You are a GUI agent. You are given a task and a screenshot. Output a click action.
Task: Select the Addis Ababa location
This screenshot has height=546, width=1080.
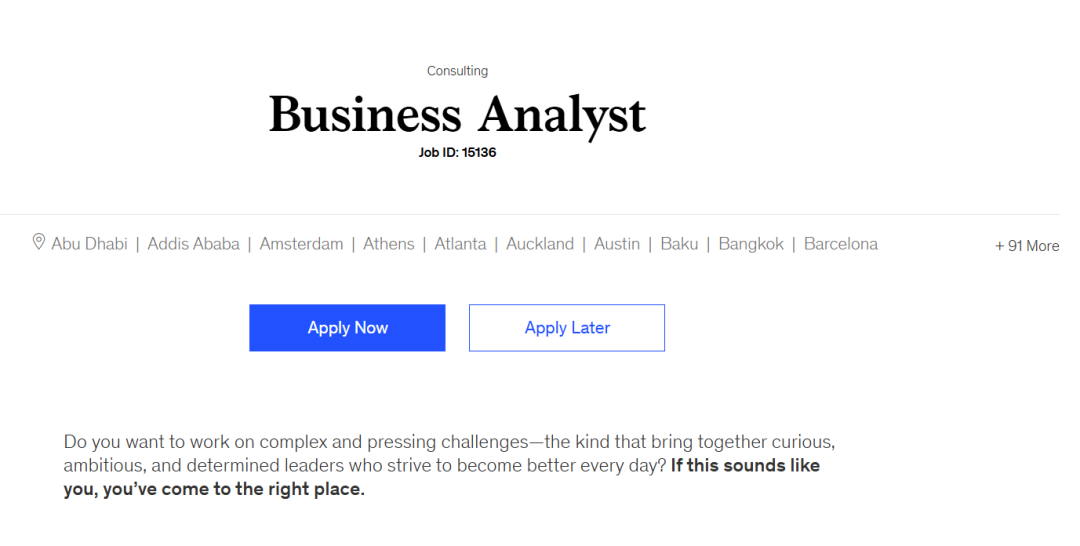click(194, 244)
